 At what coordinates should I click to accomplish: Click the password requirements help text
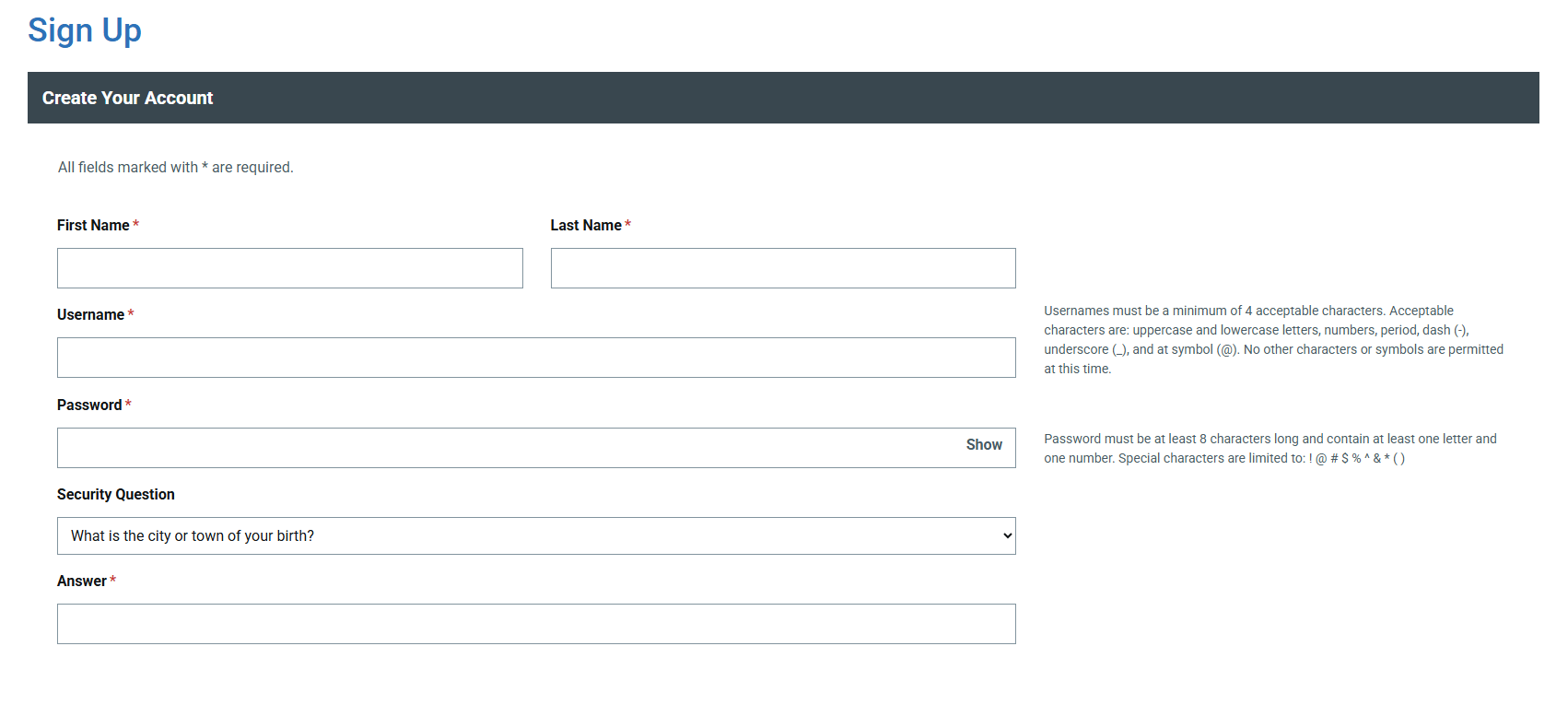pos(1270,448)
